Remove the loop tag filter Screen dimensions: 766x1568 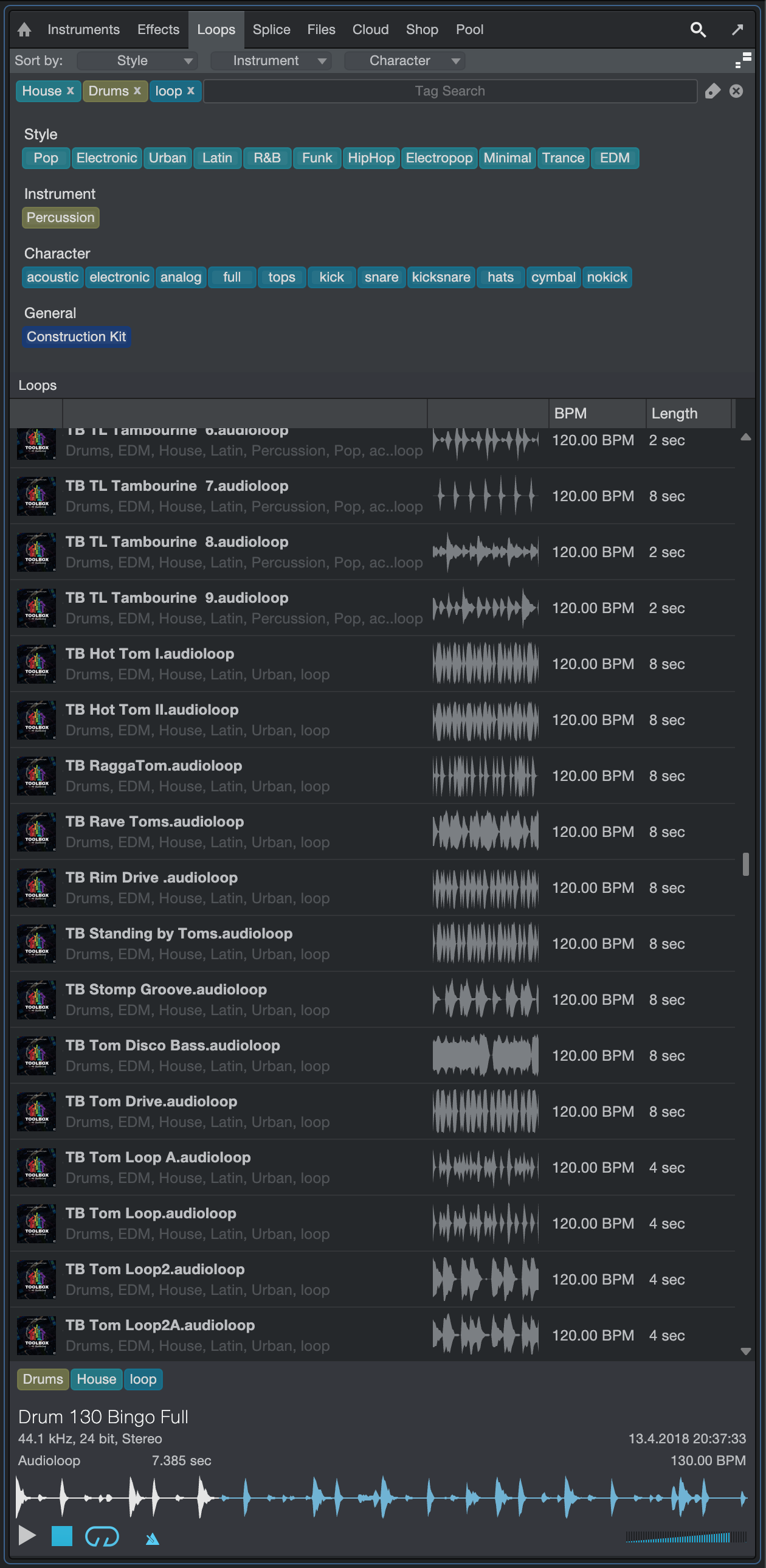(x=190, y=90)
